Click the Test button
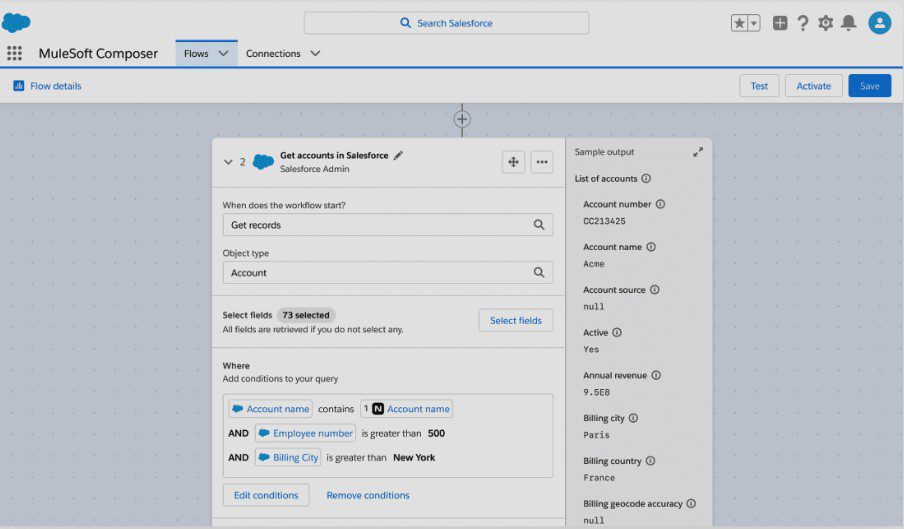 759,86
